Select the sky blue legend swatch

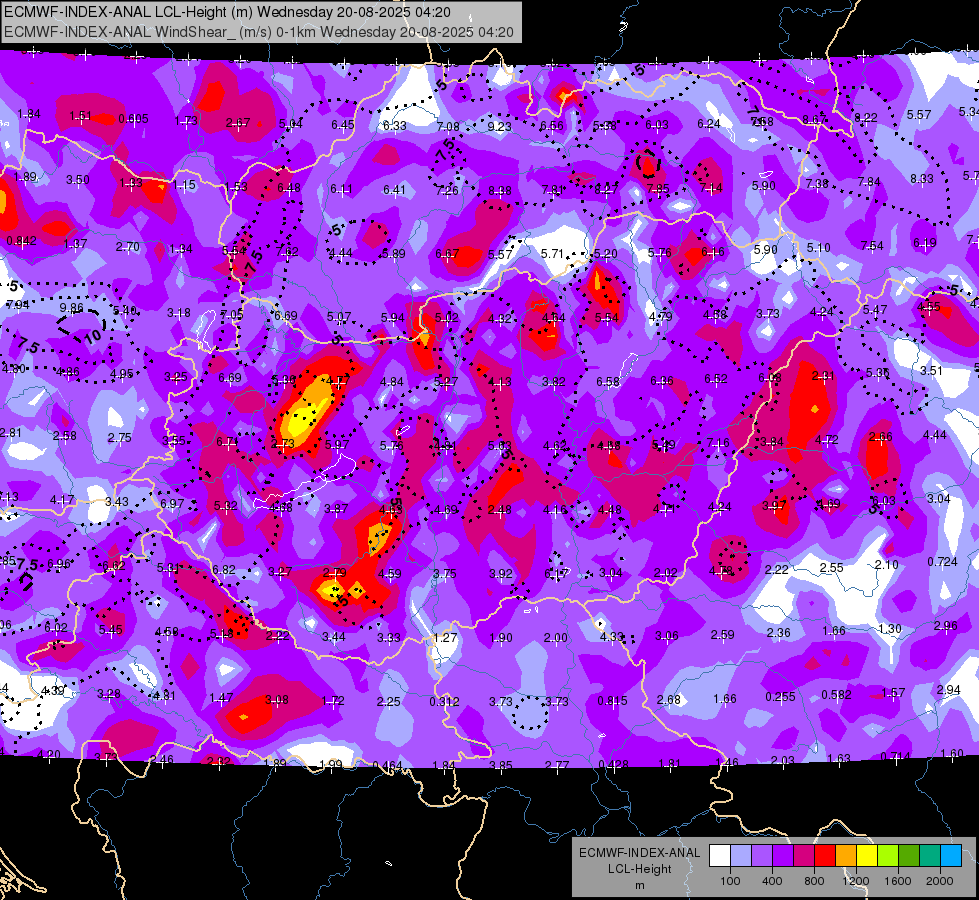(x=951, y=856)
